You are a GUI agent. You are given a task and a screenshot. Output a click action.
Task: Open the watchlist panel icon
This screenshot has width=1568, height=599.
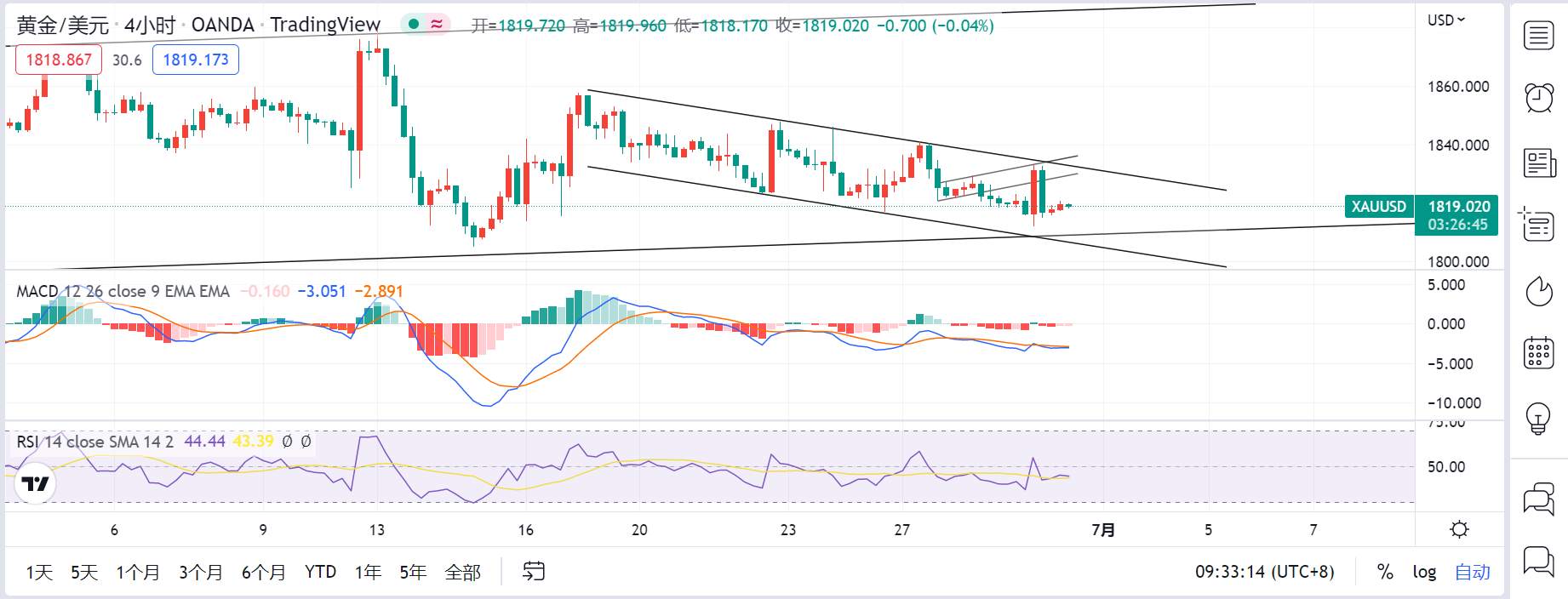1539,36
